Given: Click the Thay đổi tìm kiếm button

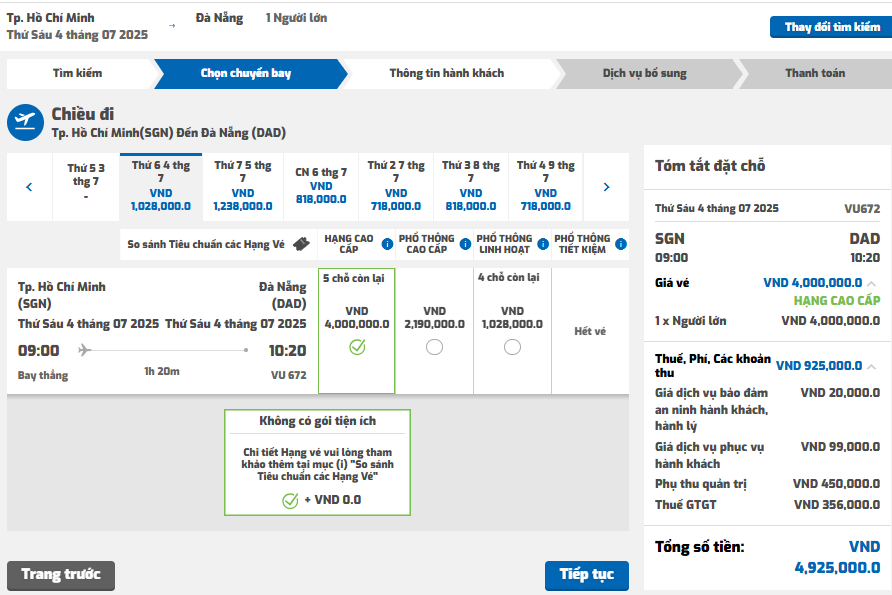Looking at the screenshot, I should coord(832,27).
